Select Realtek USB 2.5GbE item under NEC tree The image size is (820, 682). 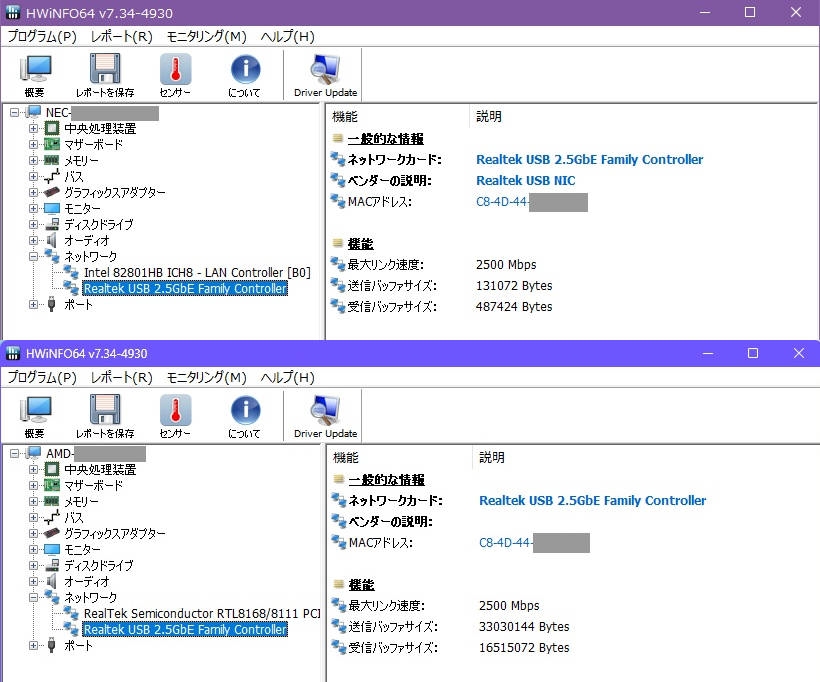coord(185,289)
